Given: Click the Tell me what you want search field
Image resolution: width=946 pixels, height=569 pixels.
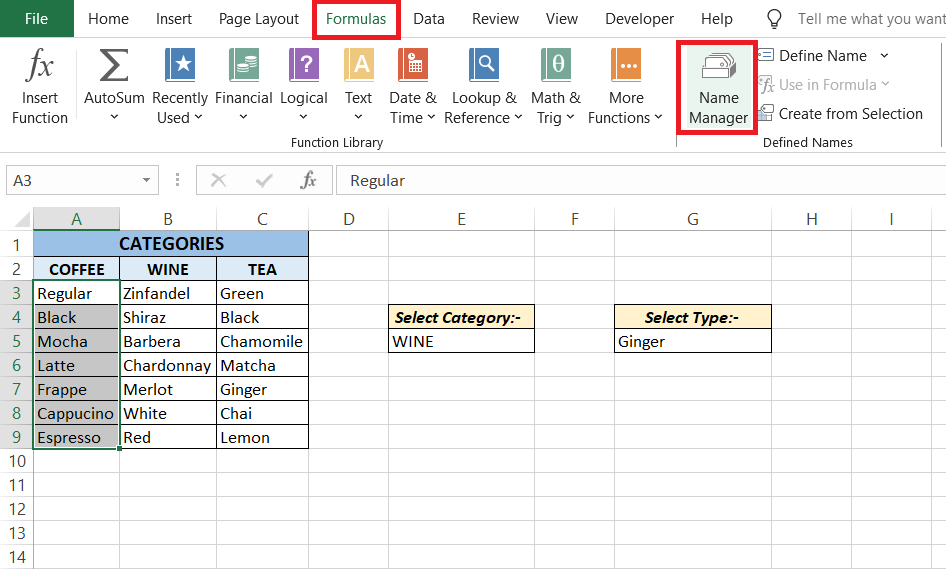Looking at the screenshot, I should tap(871, 19).
